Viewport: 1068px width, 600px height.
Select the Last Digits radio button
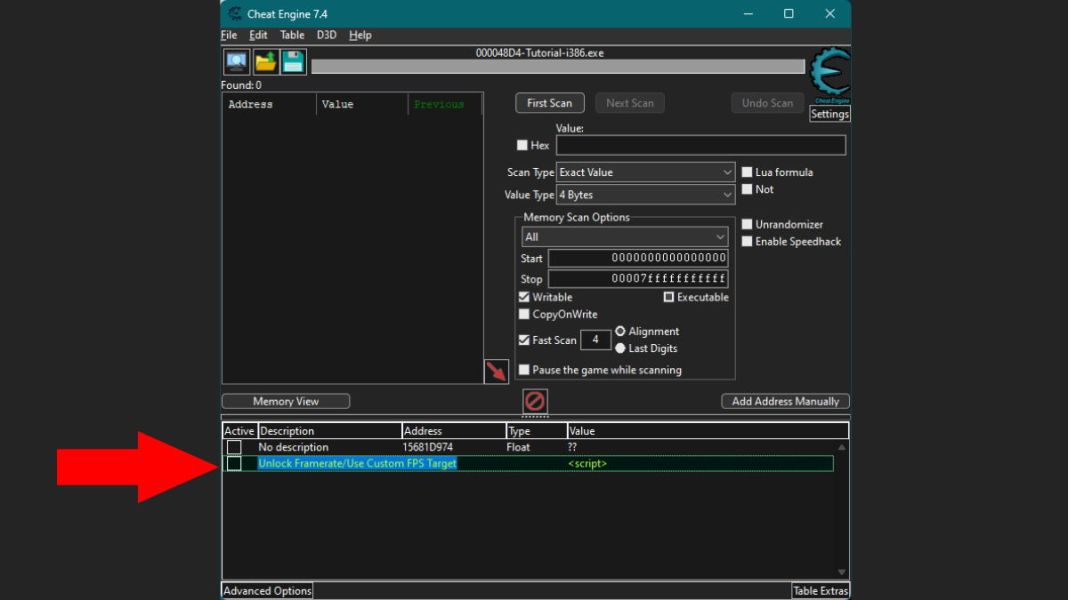(x=620, y=348)
